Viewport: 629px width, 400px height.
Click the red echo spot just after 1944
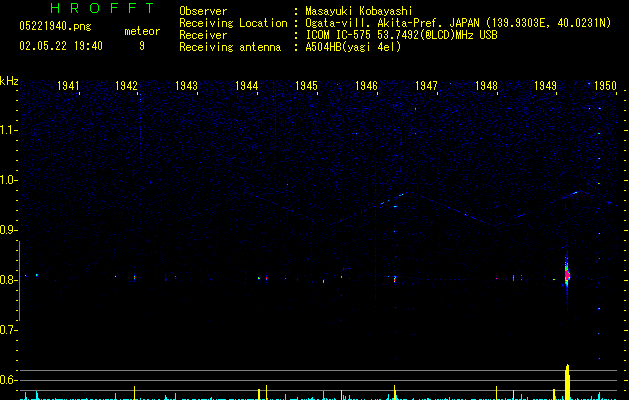coord(266,278)
